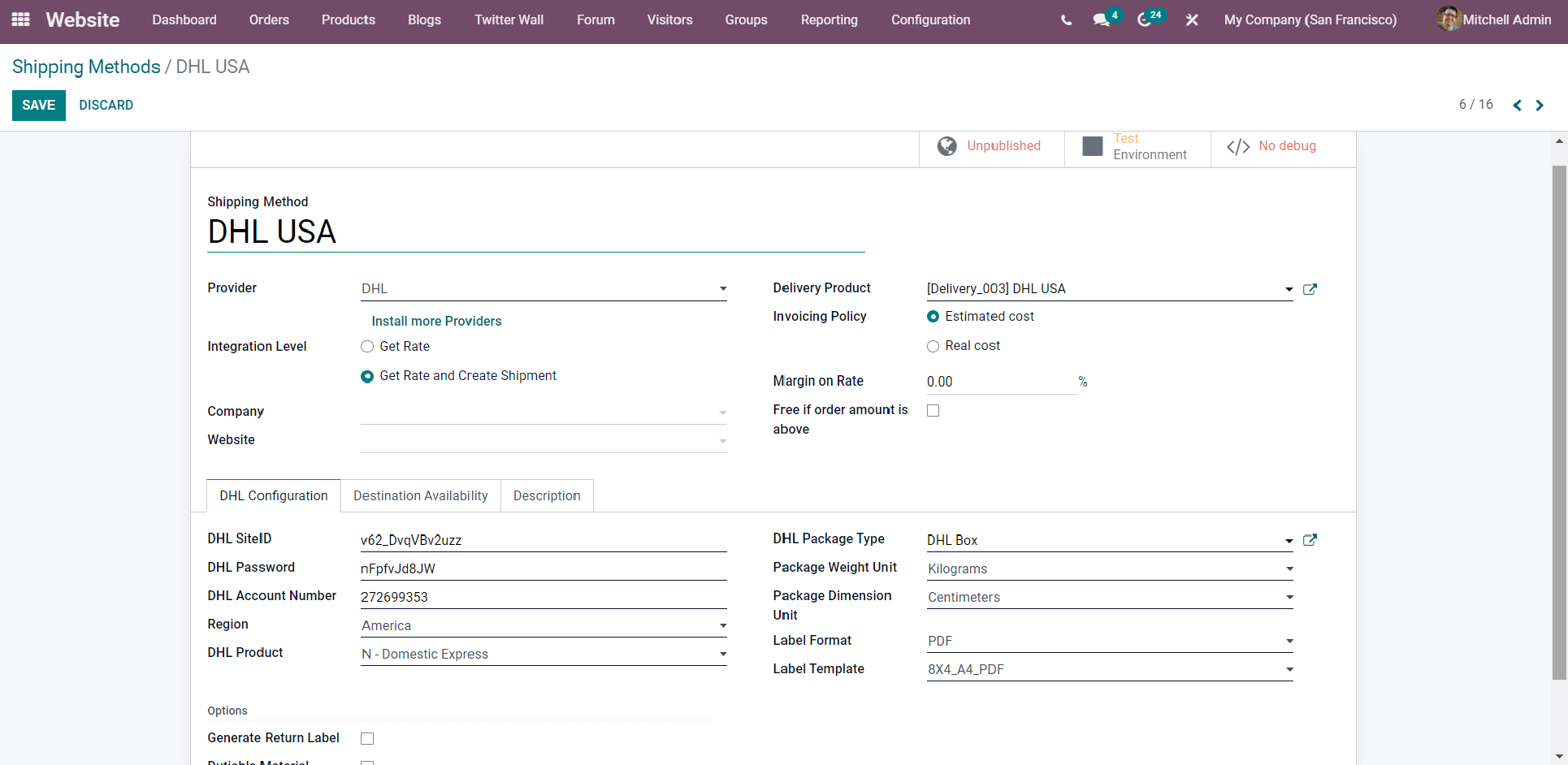Open the apps grid menu icon

coord(21,19)
